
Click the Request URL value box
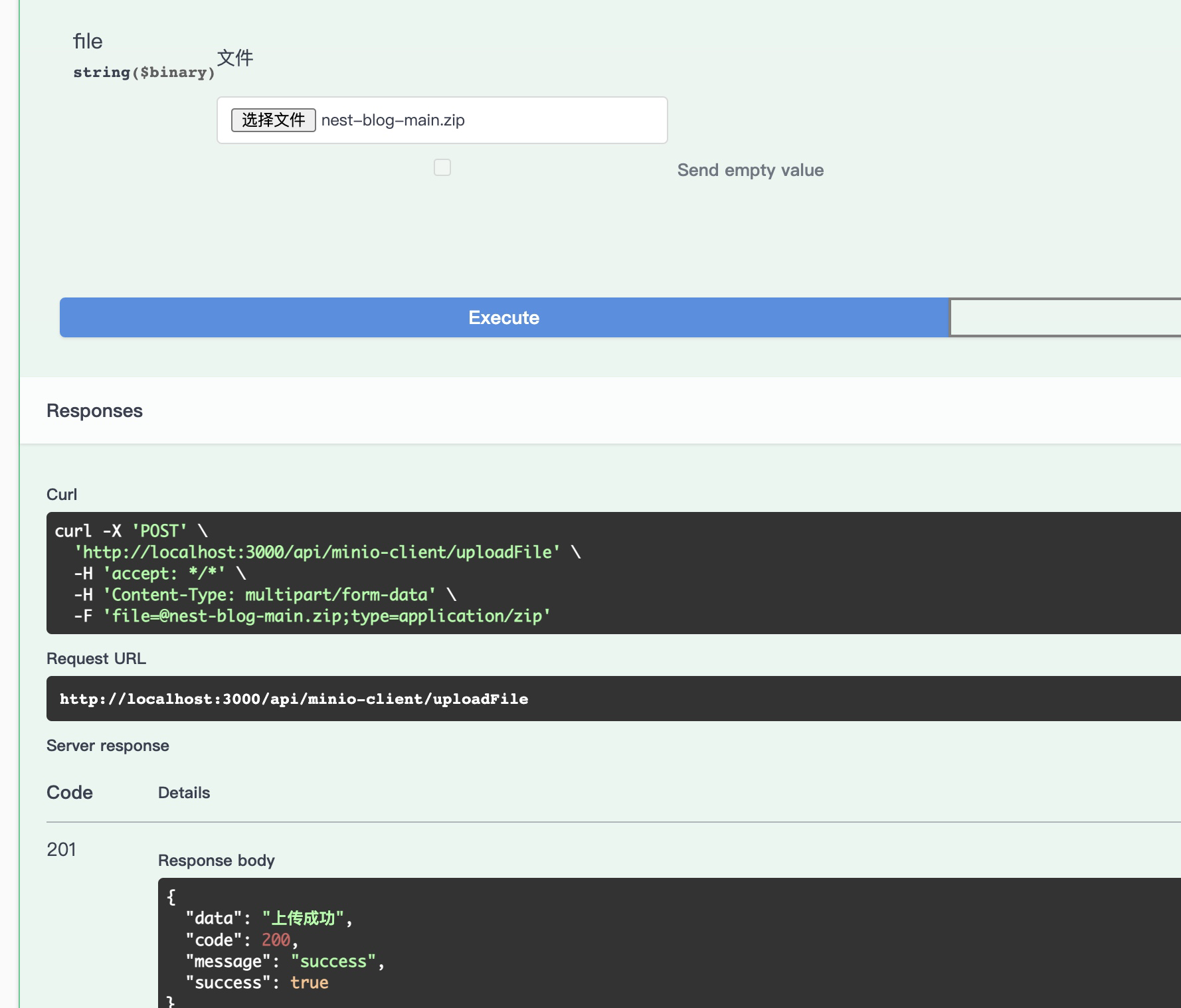614,699
